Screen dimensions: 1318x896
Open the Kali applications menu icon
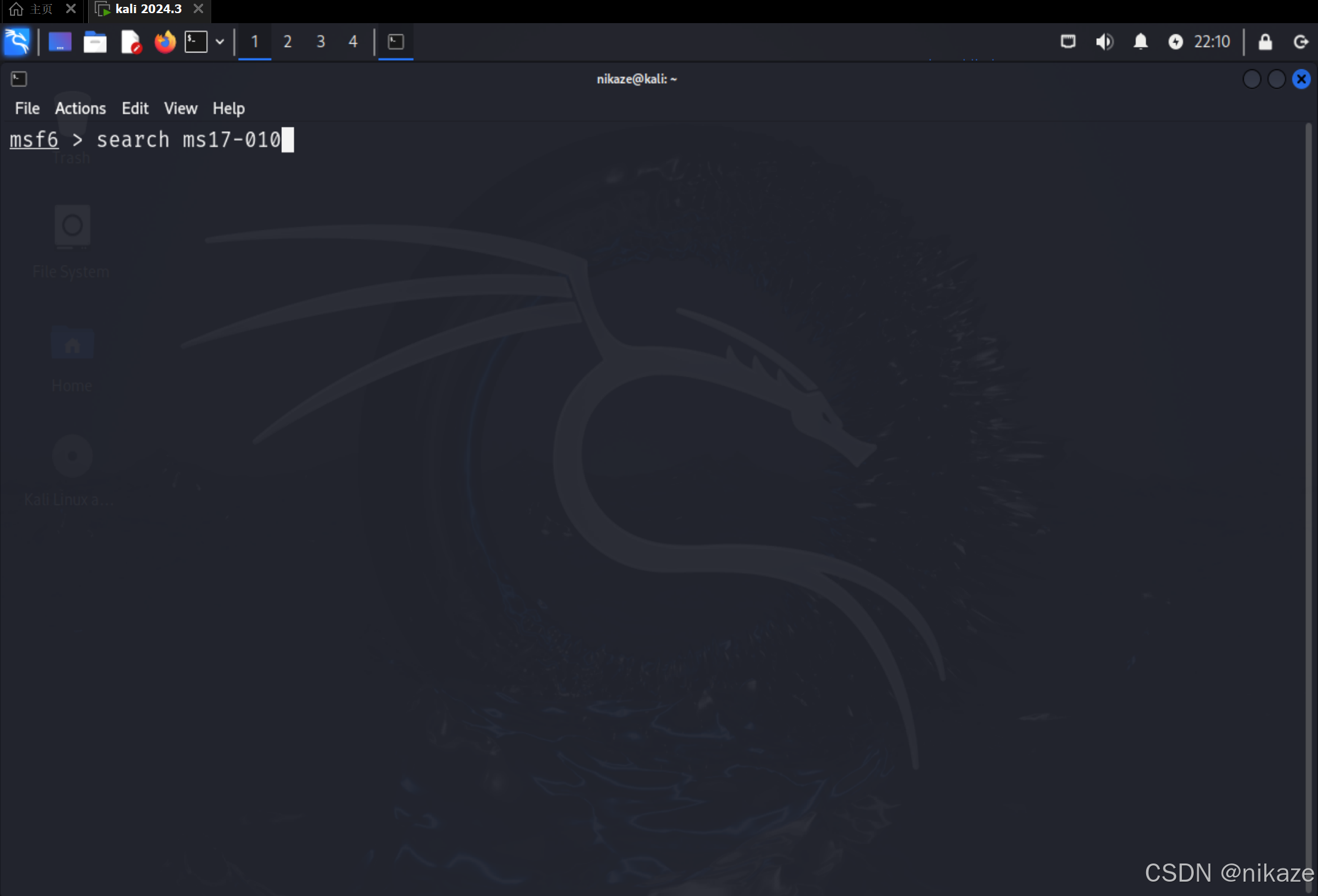(x=17, y=42)
